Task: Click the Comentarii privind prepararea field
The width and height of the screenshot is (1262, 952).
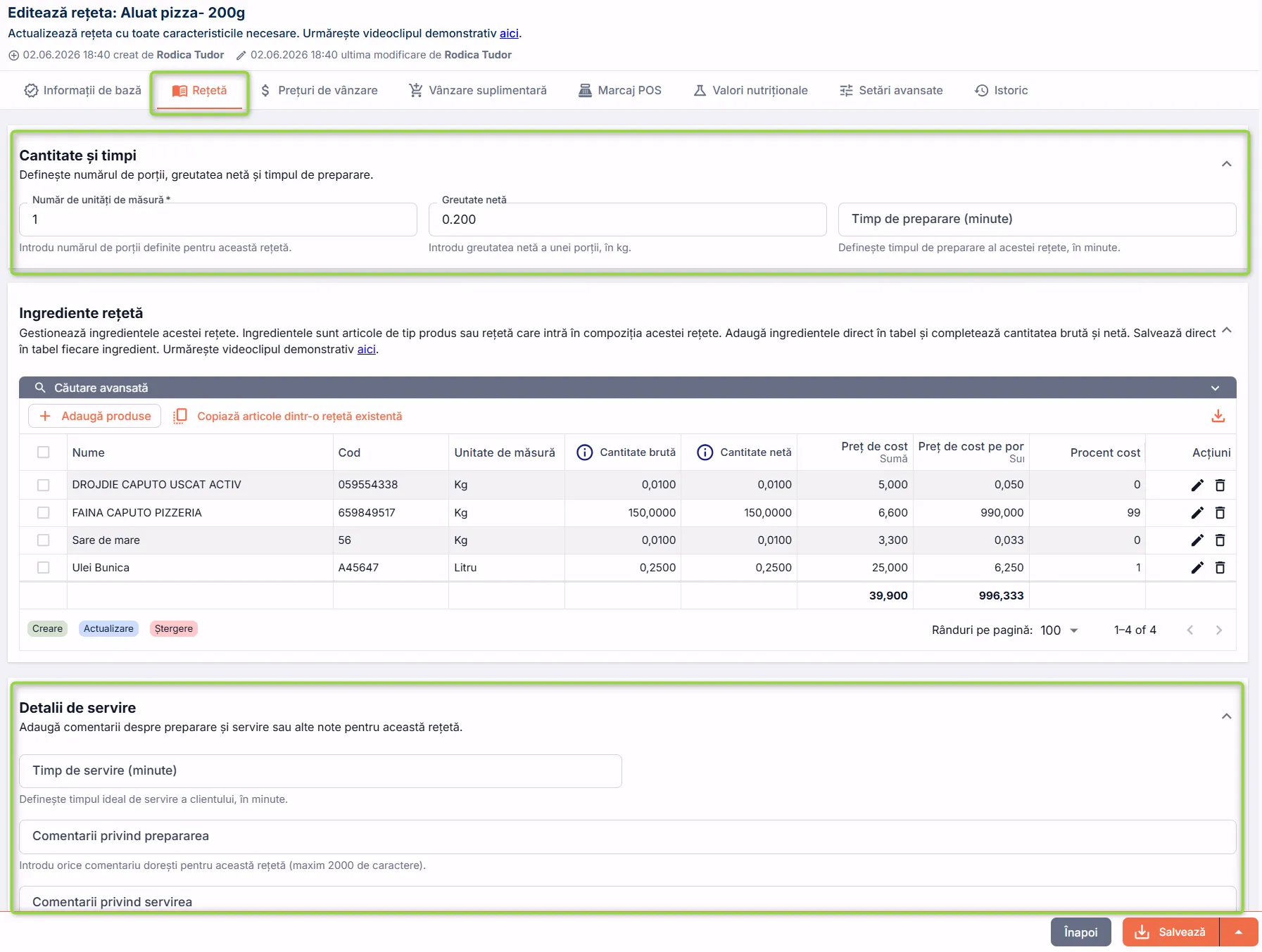Action: coord(628,837)
